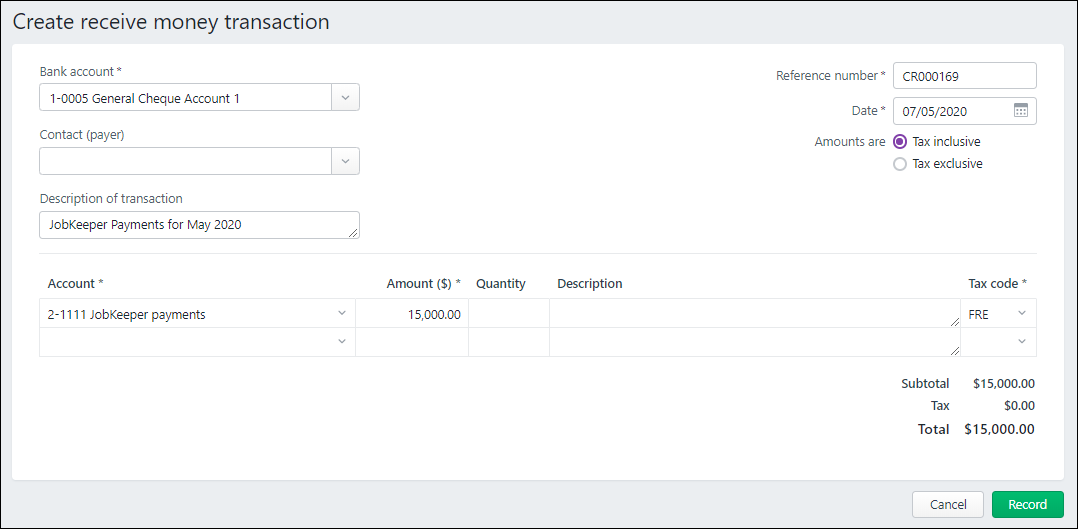Viewport: 1078px width, 529px height.
Task: Select the Tax exclusive radio option
Action: coord(900,164)
